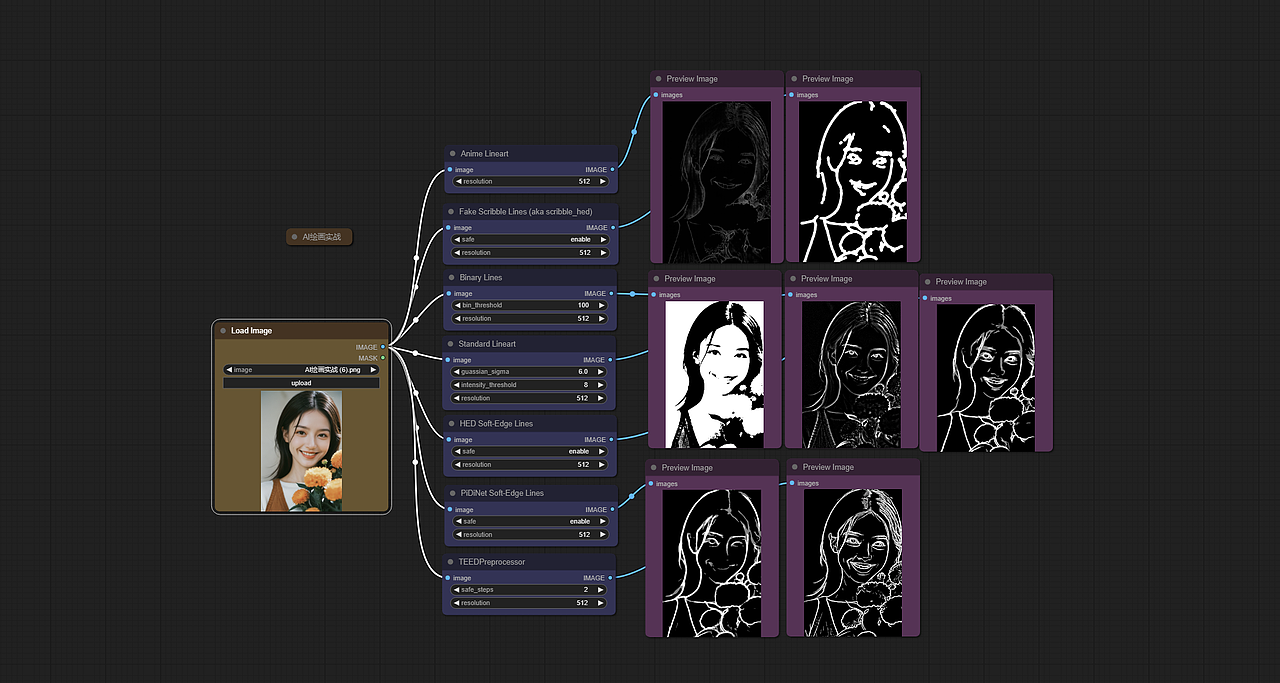Click the black-and-white binary portrait preview image

(x=714, y=374)
